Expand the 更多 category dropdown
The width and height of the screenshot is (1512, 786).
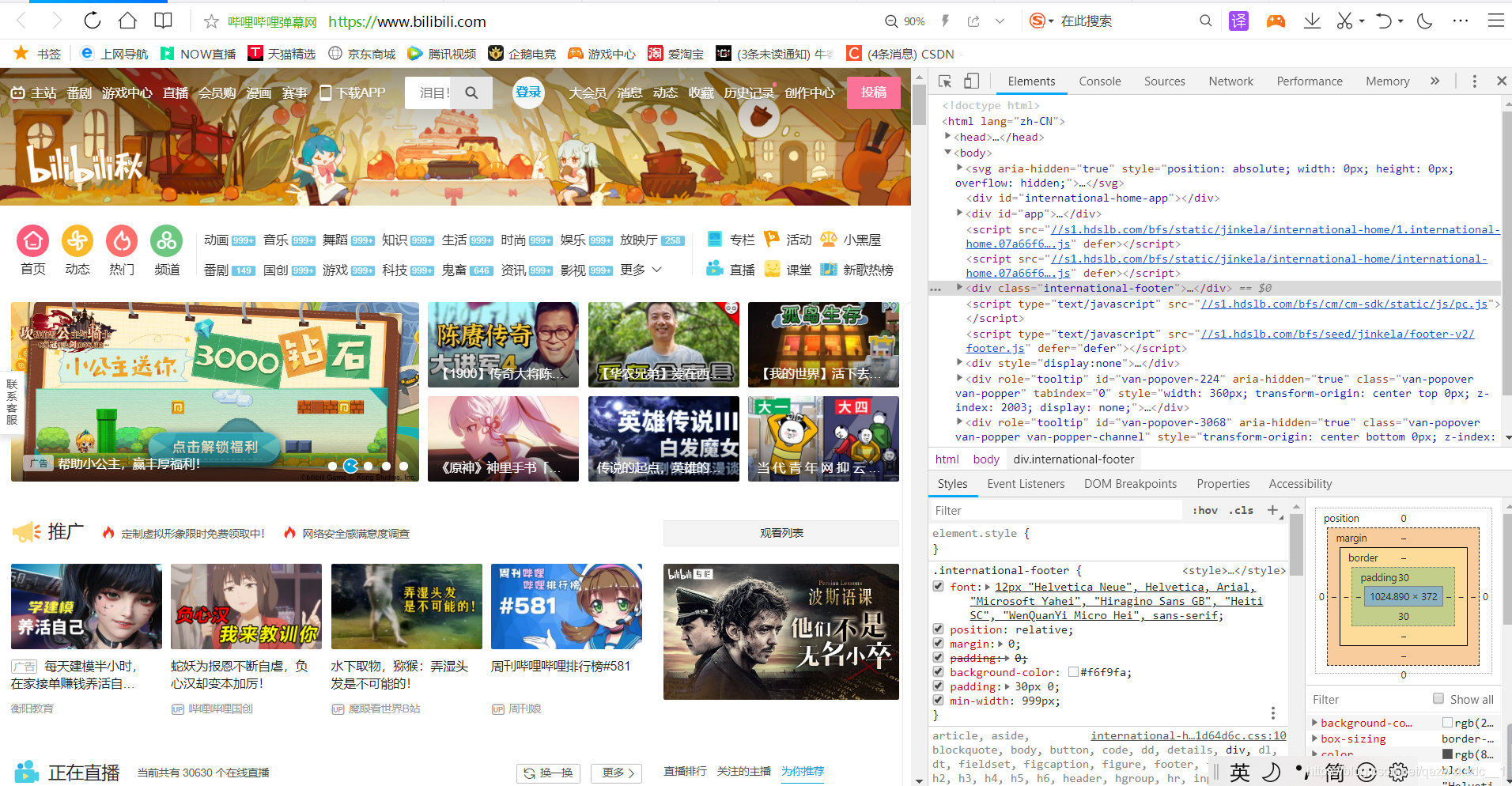point(641,270)
